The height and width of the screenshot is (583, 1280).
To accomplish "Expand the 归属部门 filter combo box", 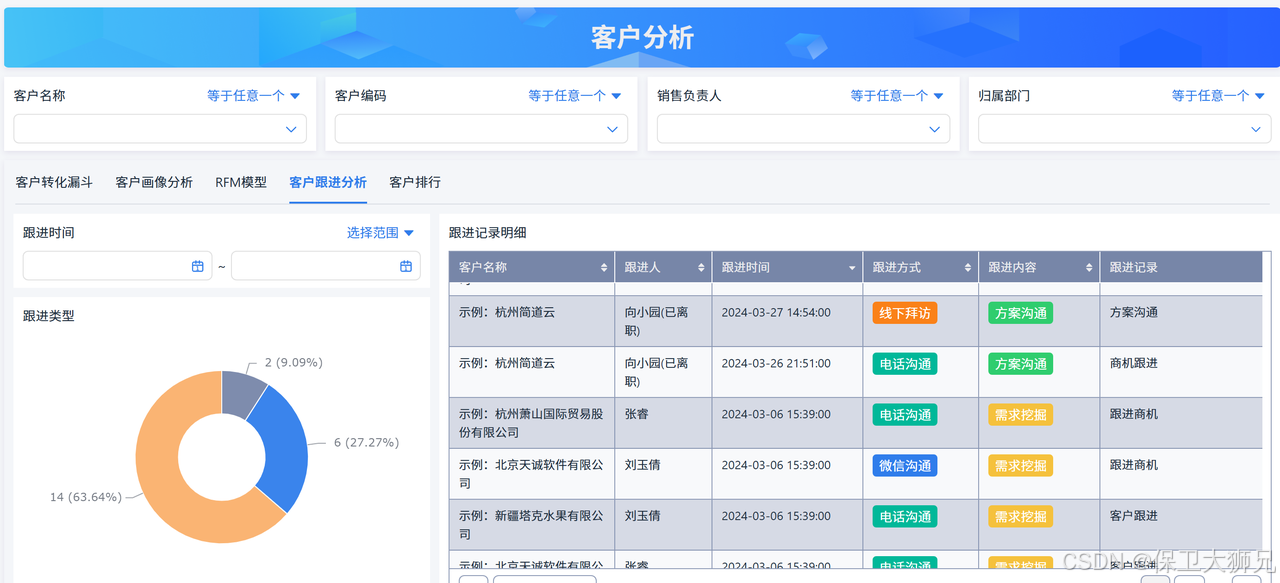I will point(1124,129).
